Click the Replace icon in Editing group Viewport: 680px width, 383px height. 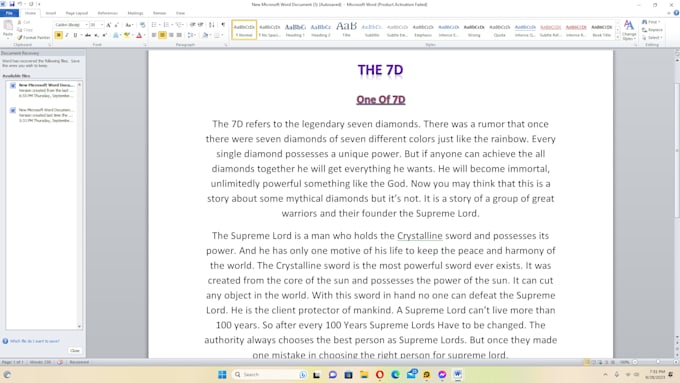tap(644, 30)
